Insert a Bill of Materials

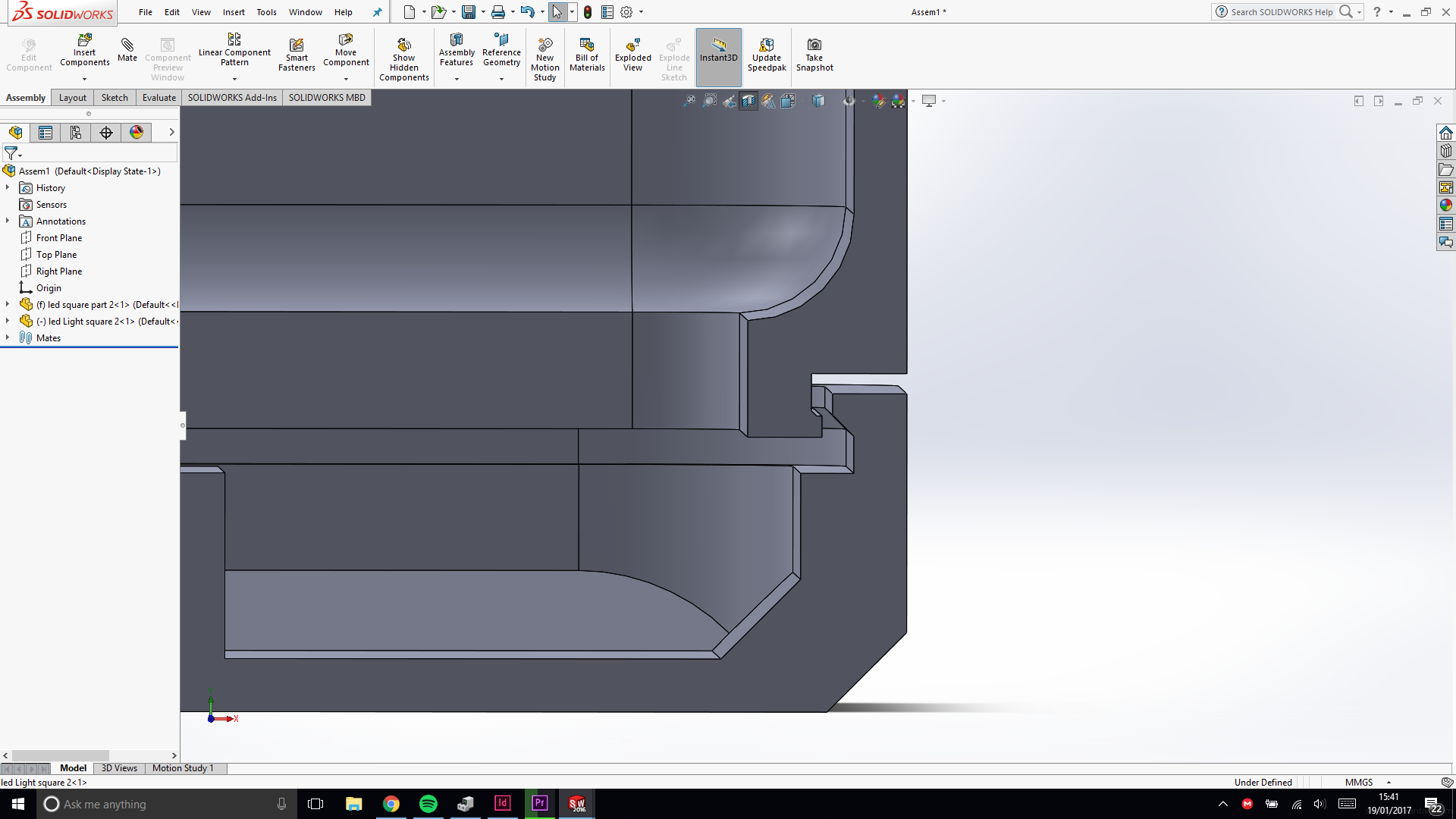pyautogui.click(x=587, y=55)
